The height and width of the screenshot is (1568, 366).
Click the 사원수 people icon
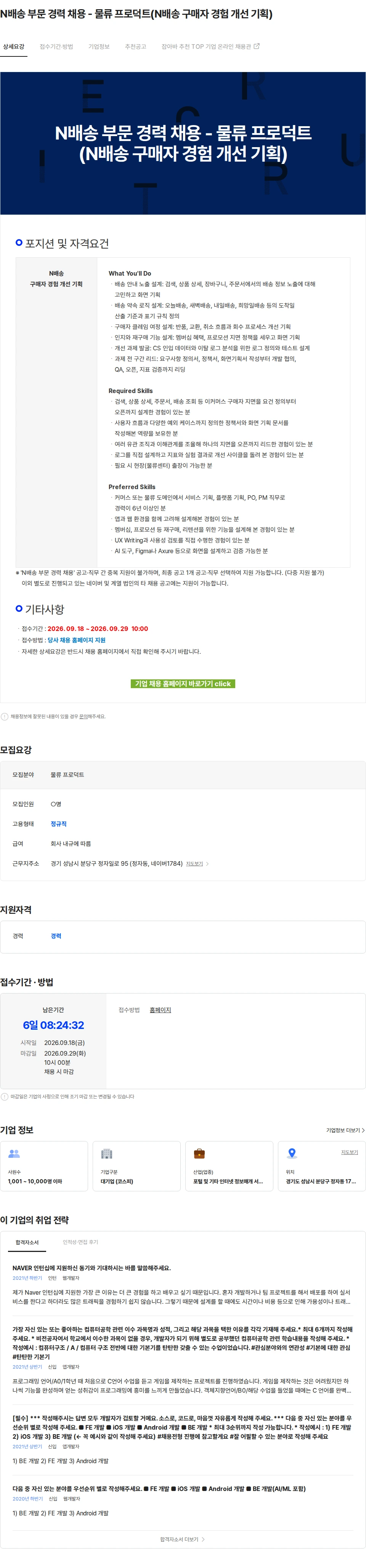[14, 1154]
